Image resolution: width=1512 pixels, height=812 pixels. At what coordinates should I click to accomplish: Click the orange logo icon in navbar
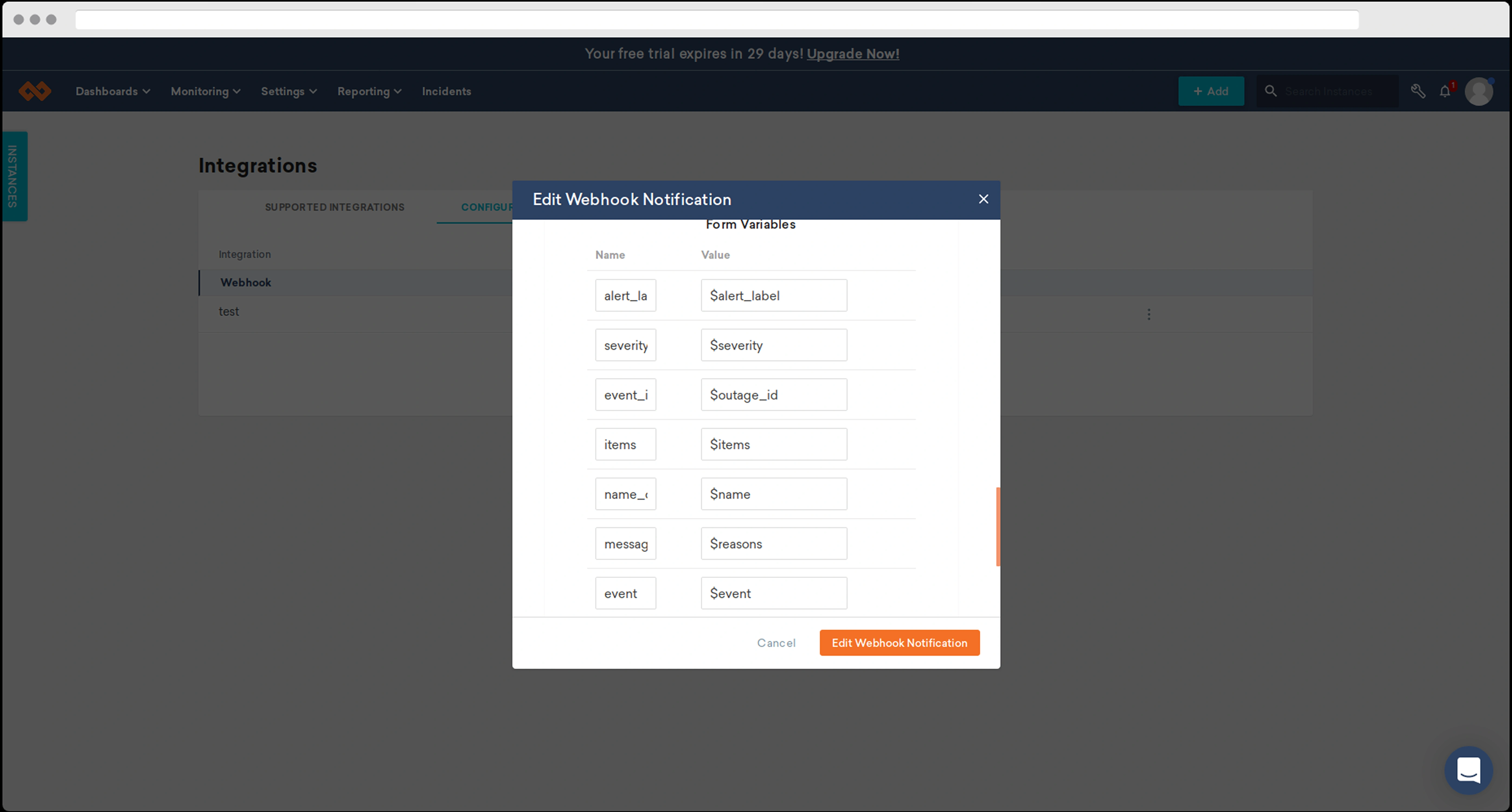pyautogui.click(x=35, y=91)
